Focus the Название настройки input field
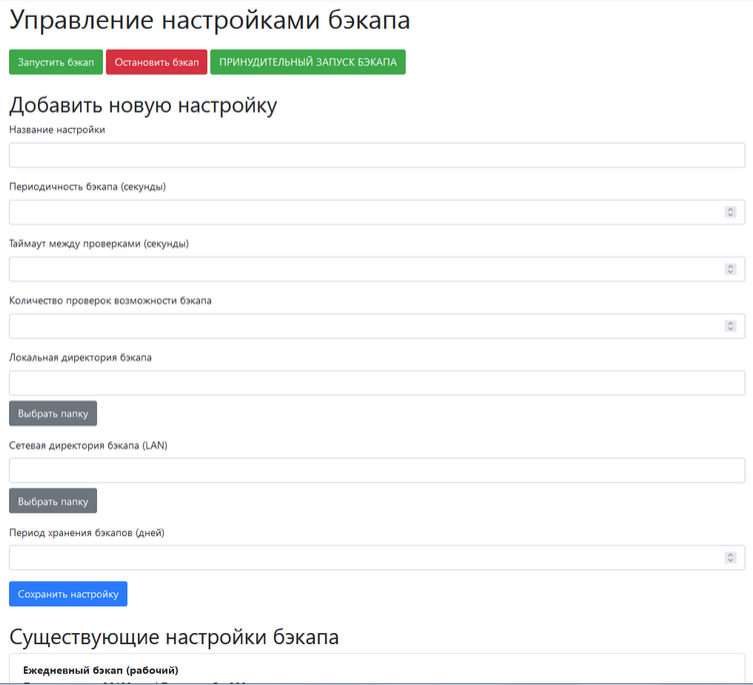The width and height of the screenshot is (753, 685). click(377, 155)
